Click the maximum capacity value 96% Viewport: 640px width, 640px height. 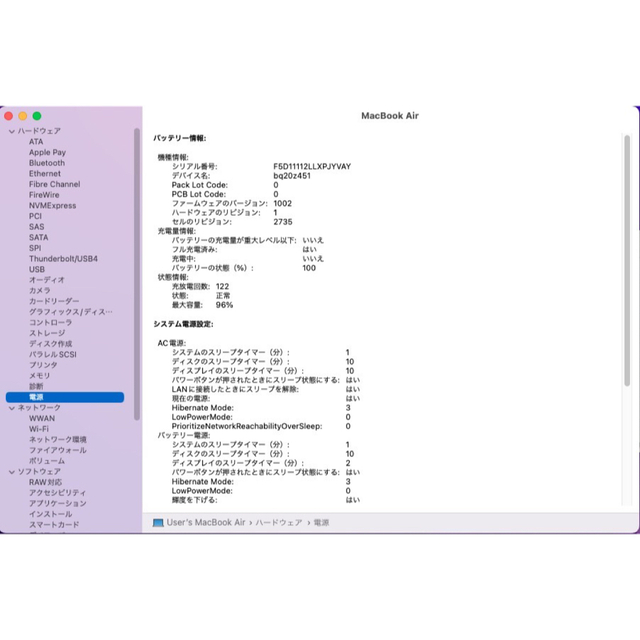pos(224,305)
